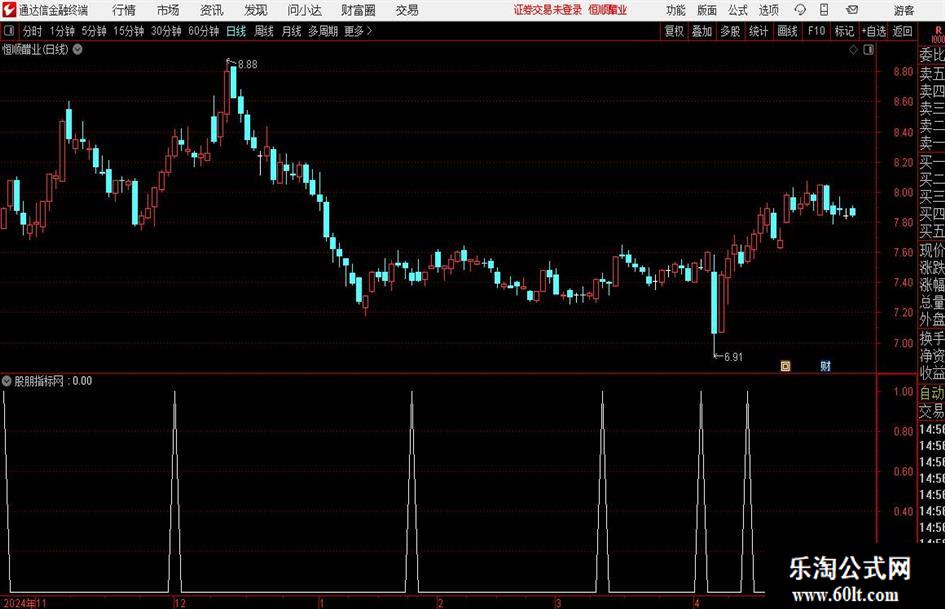Add stock via +自选 button
The height and width of the screenshot is (609, 945).
pos(873,31)
